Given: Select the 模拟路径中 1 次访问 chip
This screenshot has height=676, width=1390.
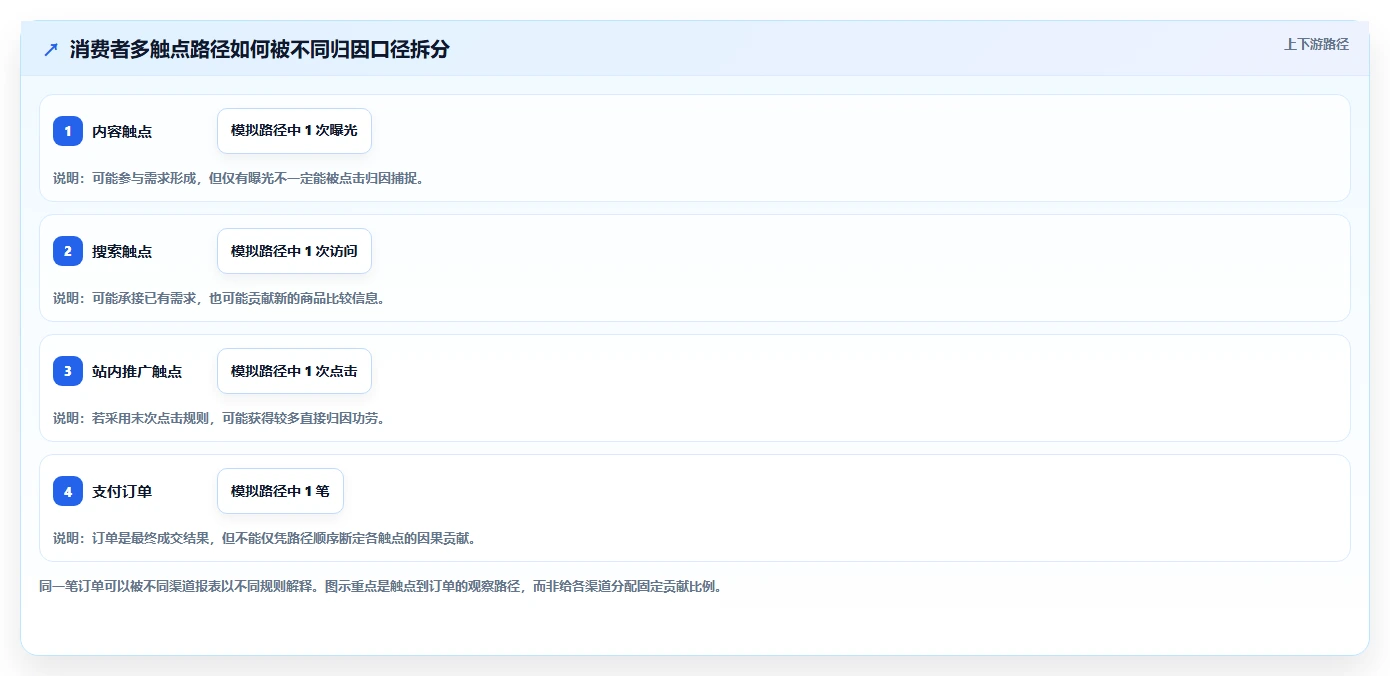Looking at the screenshot, I should [x=294, y=251].
